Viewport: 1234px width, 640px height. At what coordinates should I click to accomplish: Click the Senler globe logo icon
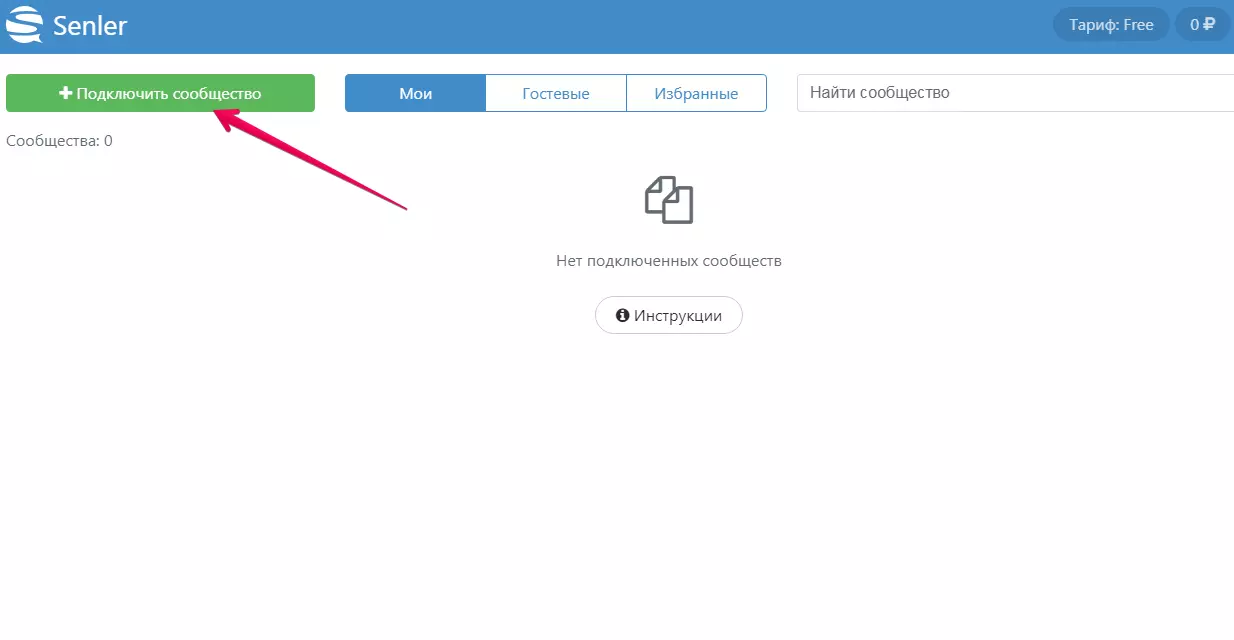coord(24,25)
